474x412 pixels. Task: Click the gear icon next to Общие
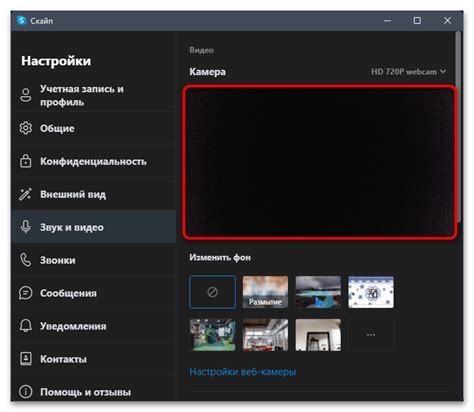coord(26,128)
